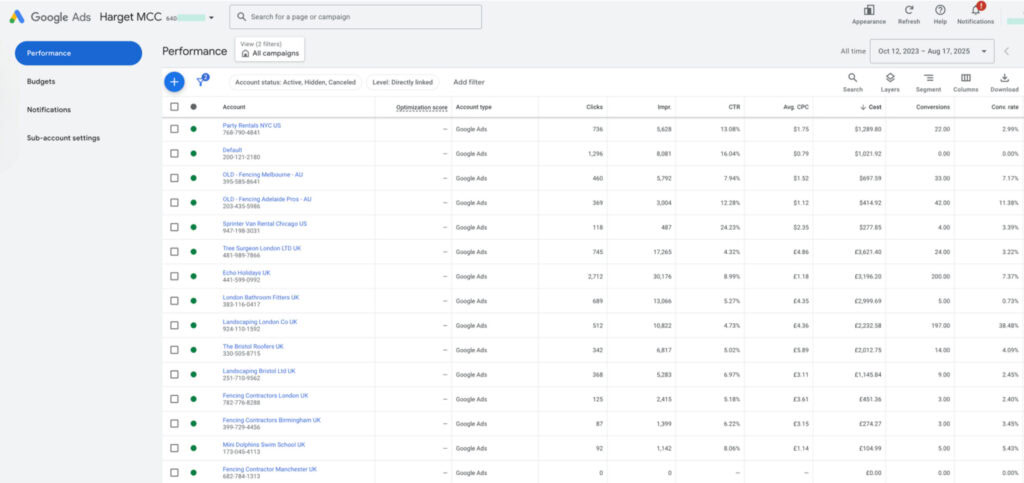Select checkbox for OLD - Fencing Melbourne - AU
The width and height of the screenshot is (1024, 483).
point(174,178)
